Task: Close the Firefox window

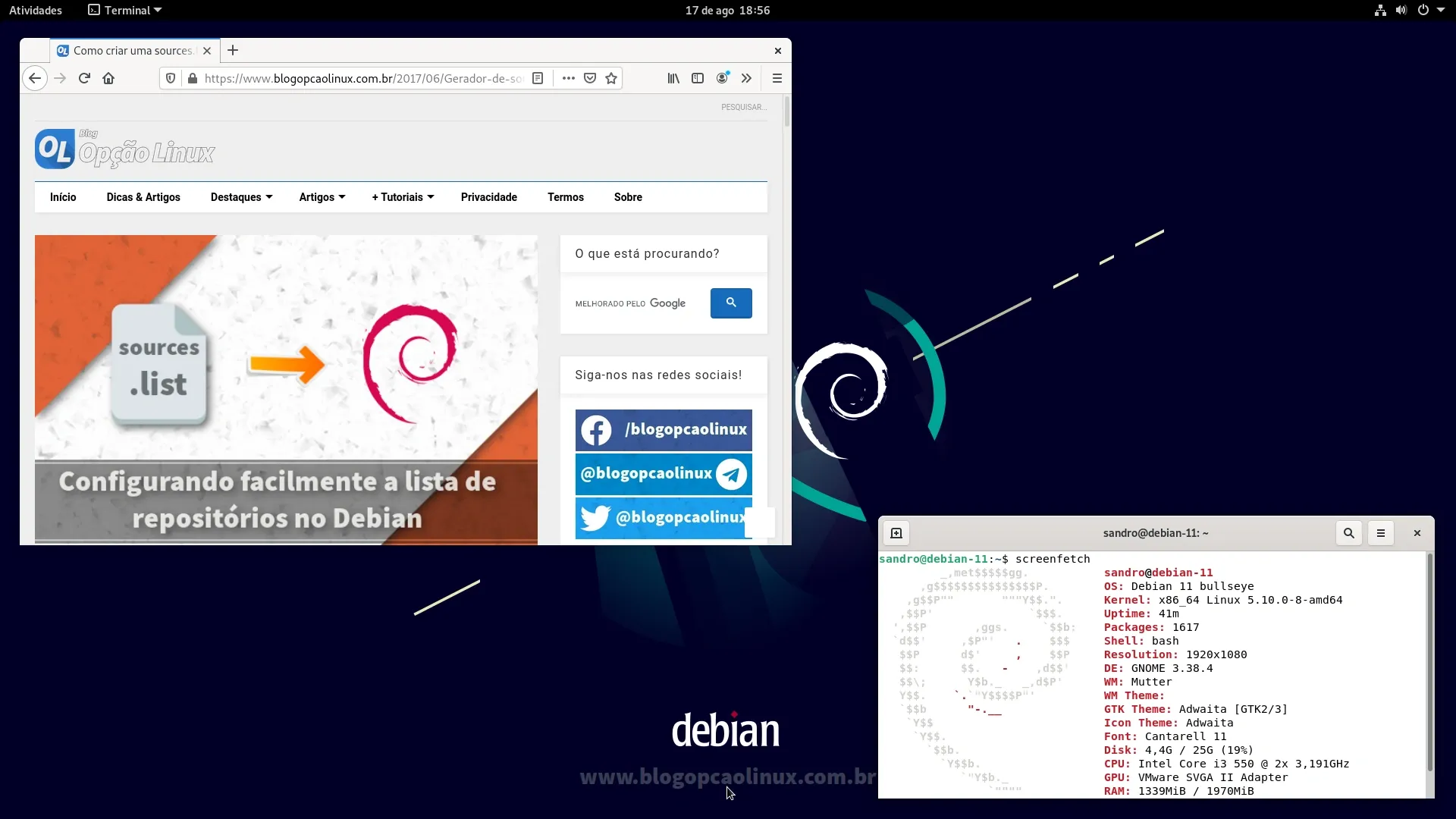Action: pos(778,51)
